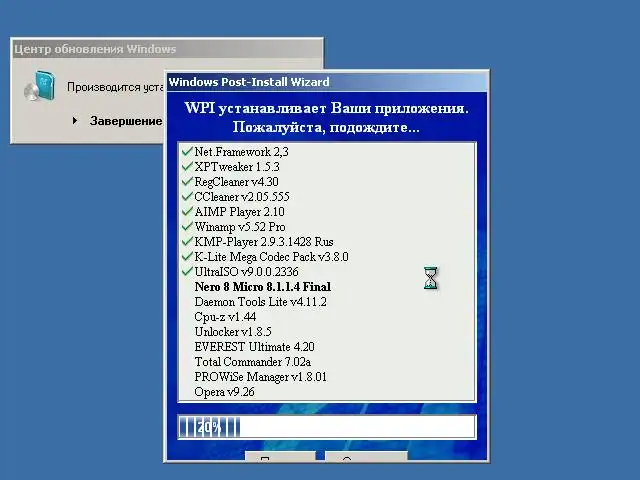This screenshot has width=640, height=480.
Task: Click the checkmark next to K-Lite Mega Codec Pack
Action: click(x=187, y=257)
